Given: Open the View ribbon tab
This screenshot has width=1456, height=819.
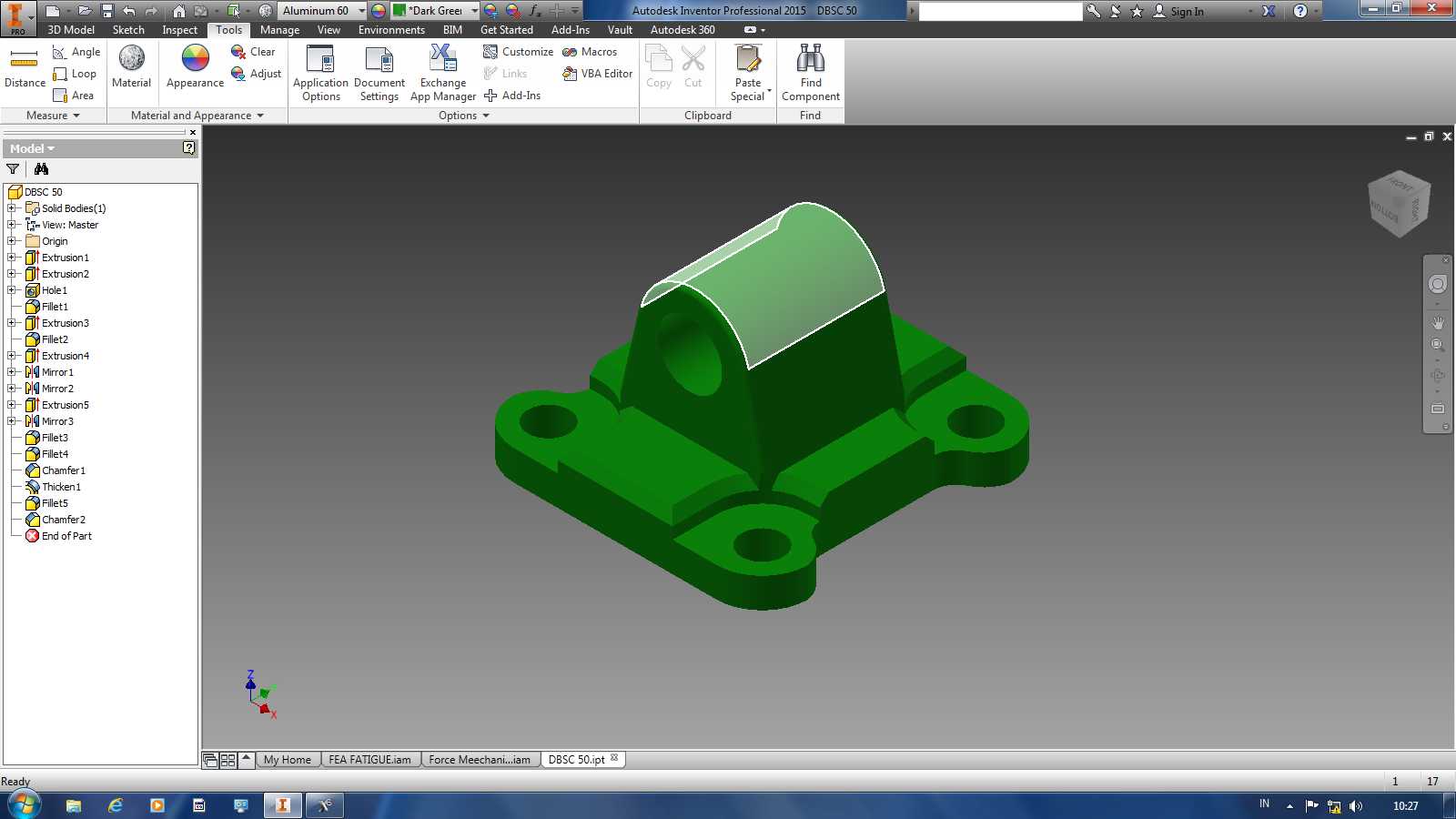Looking at the screenshot, I should (329, 30).
